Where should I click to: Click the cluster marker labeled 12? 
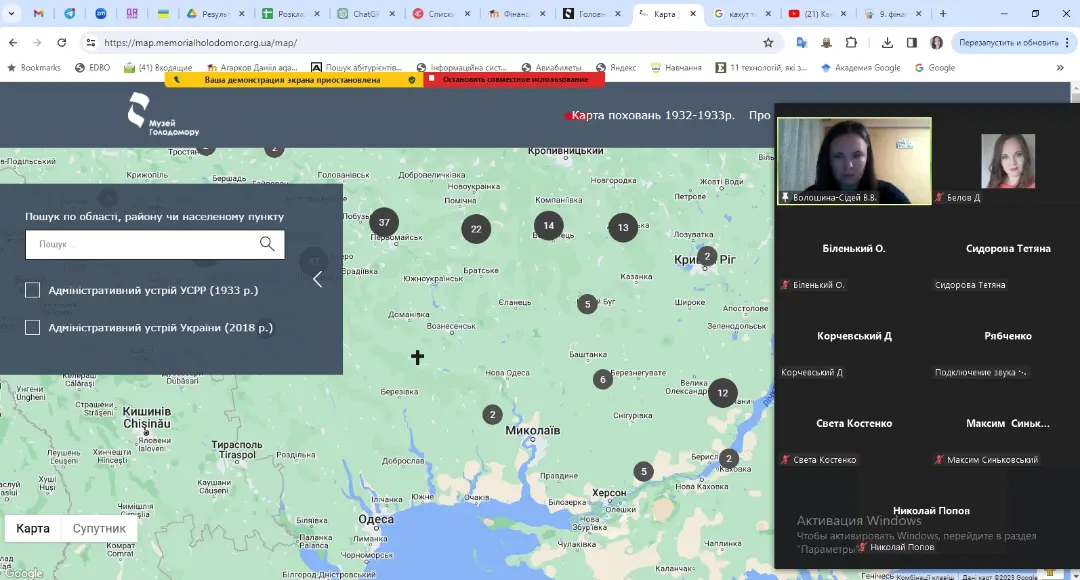pyautogui.click(x=722, y=393)
